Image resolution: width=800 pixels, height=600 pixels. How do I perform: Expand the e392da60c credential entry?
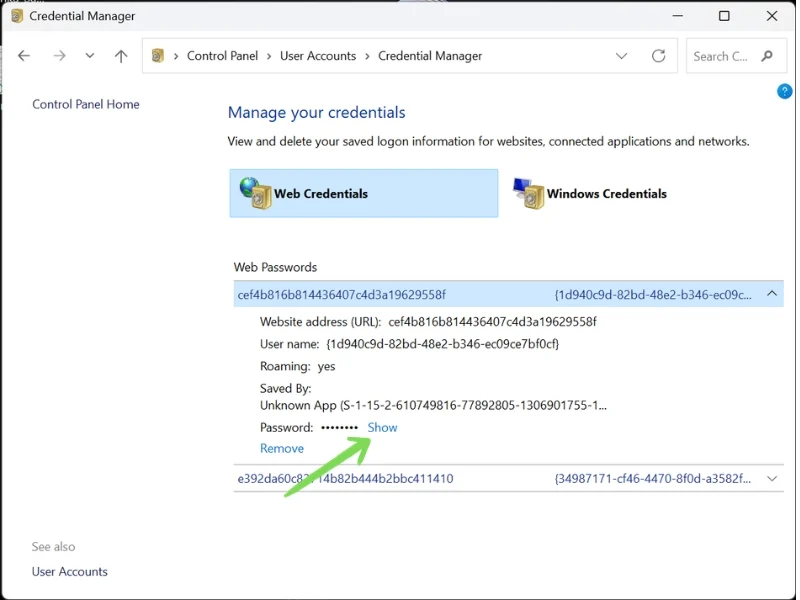[772, 479]
